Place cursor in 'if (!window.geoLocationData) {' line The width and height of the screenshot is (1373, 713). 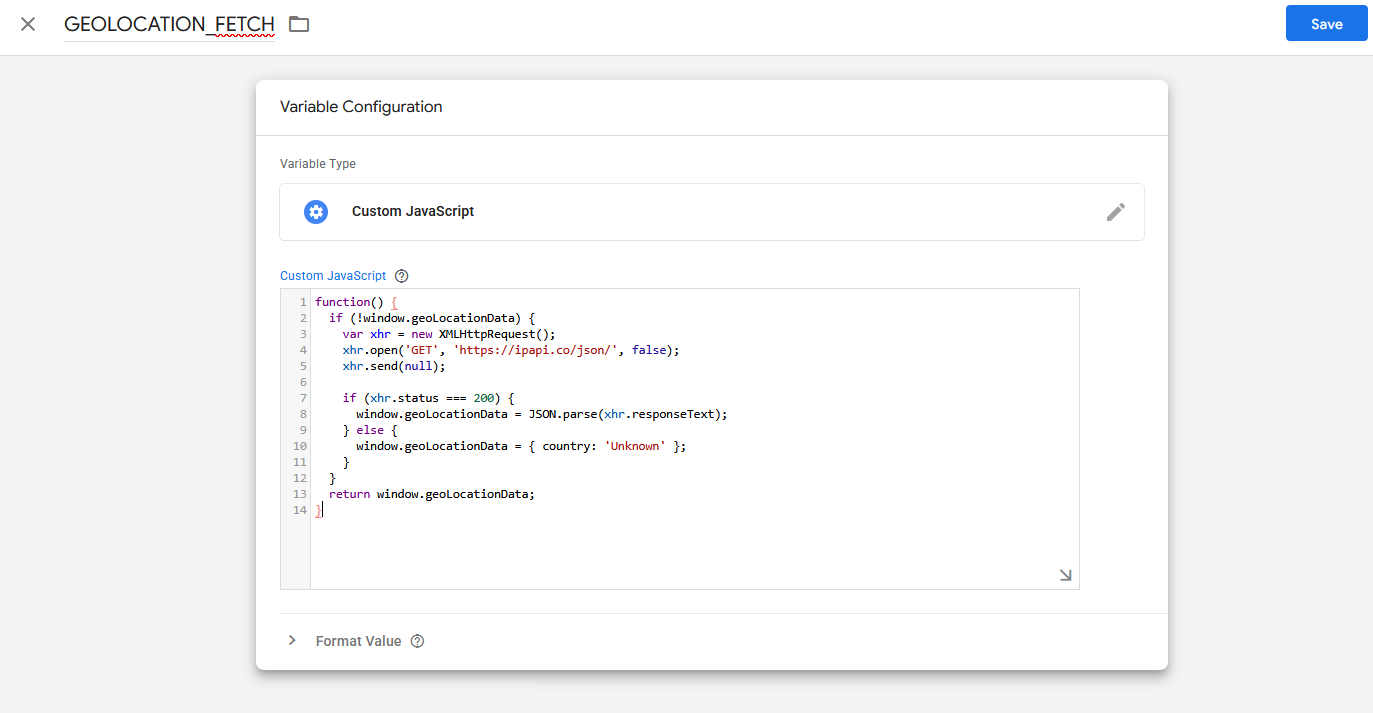[432, 318]
